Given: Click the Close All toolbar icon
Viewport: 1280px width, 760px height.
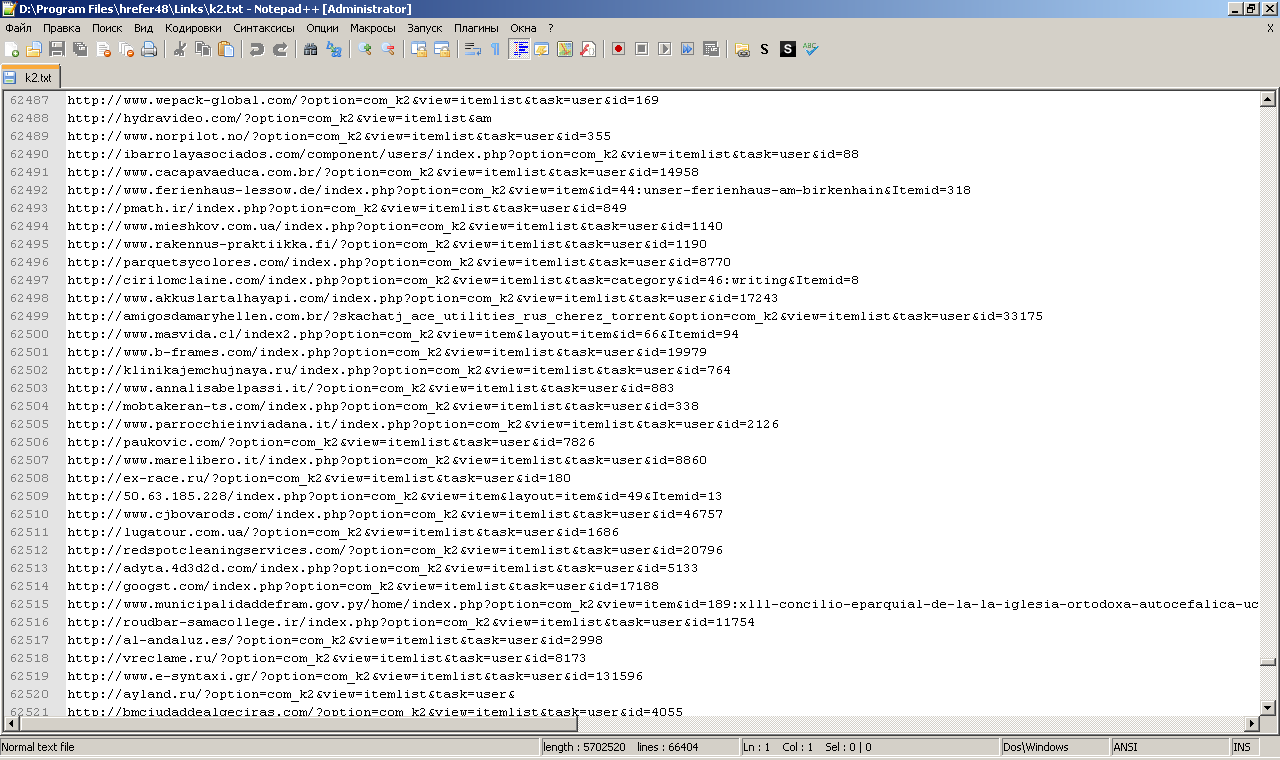Looking at the screenshot, I should click(x=126, y=49).
